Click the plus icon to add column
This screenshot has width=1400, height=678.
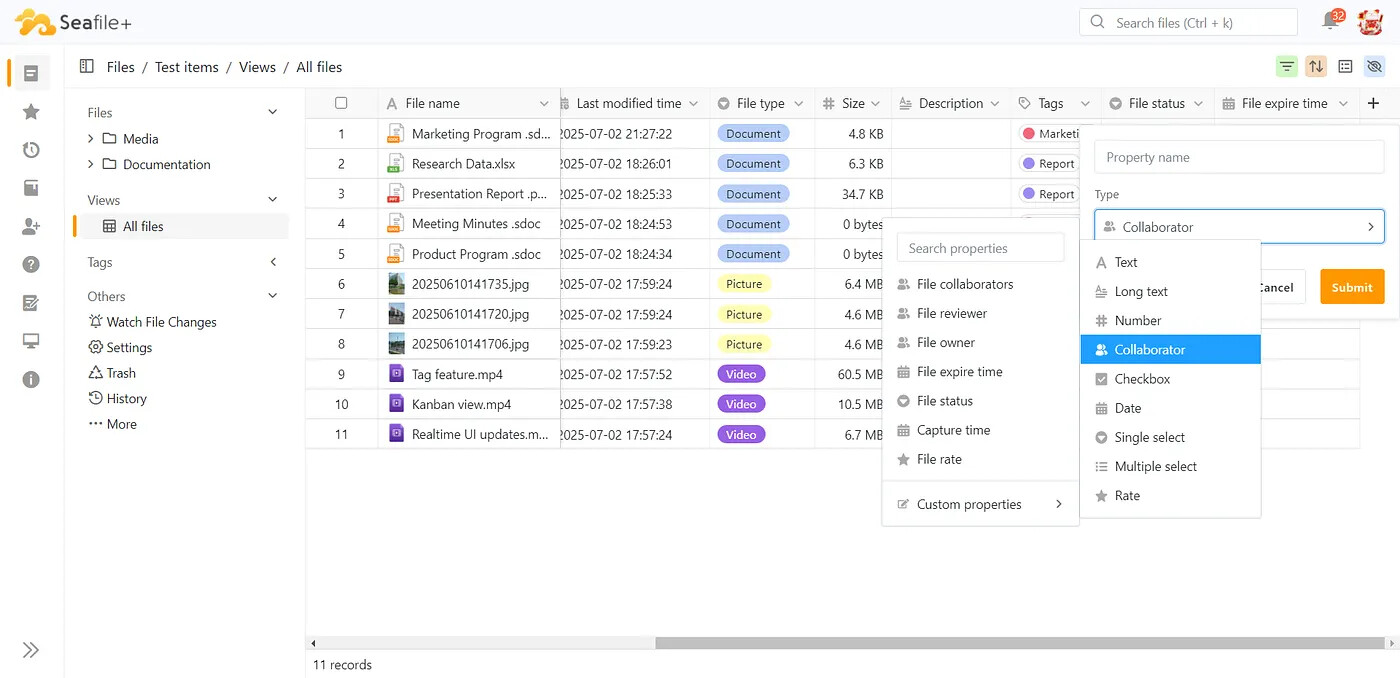tap(1373, 103)
